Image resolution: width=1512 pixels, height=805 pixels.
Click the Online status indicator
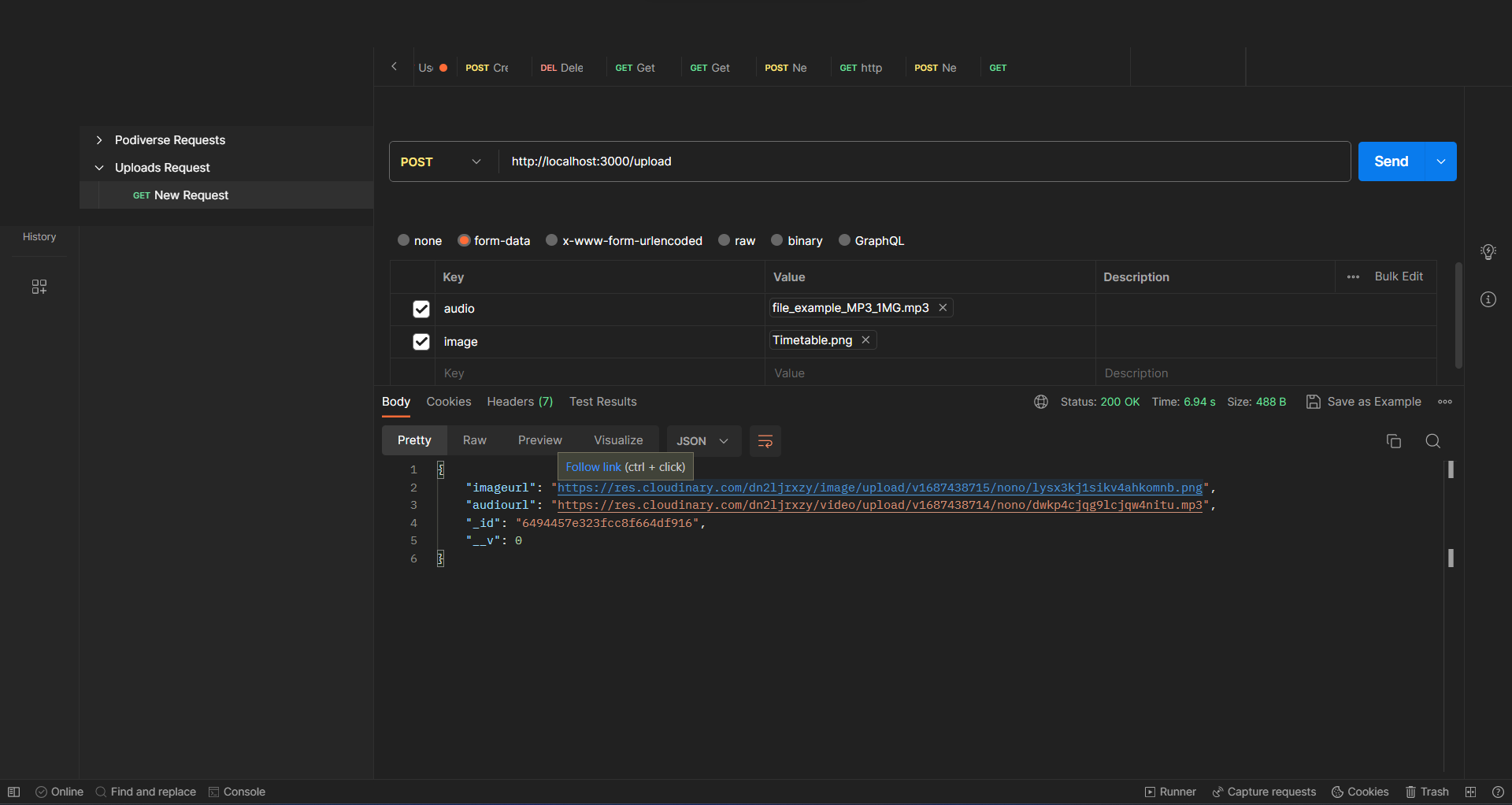tap(60, 792)
